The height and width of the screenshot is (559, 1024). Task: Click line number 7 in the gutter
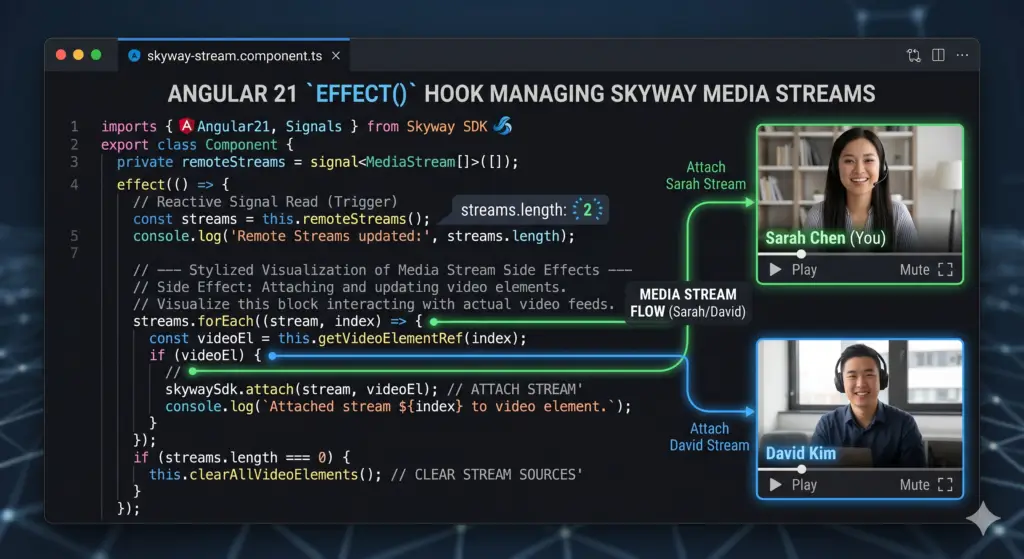click(74, 253)
